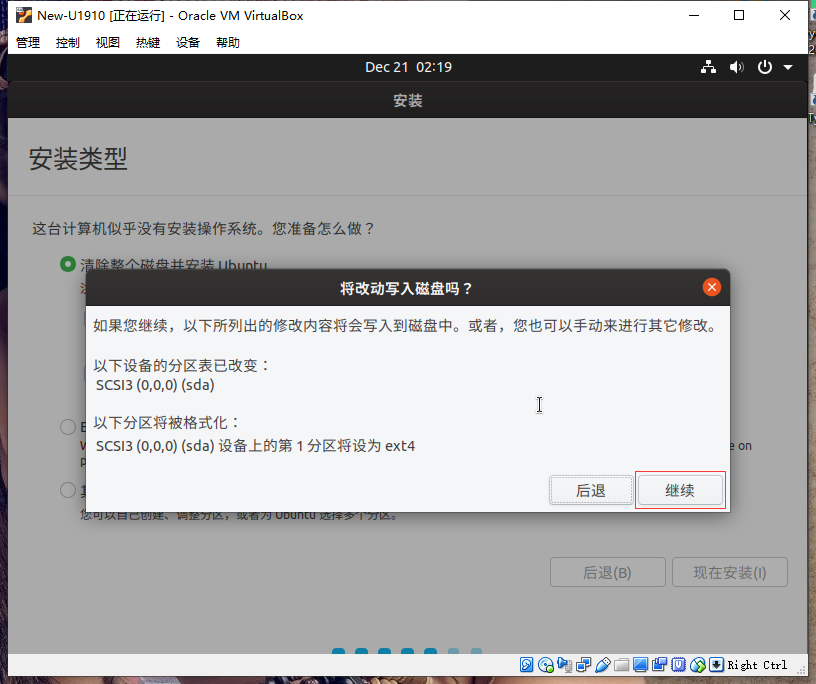Click the Right Ctrl host key label

click(757, 665)
